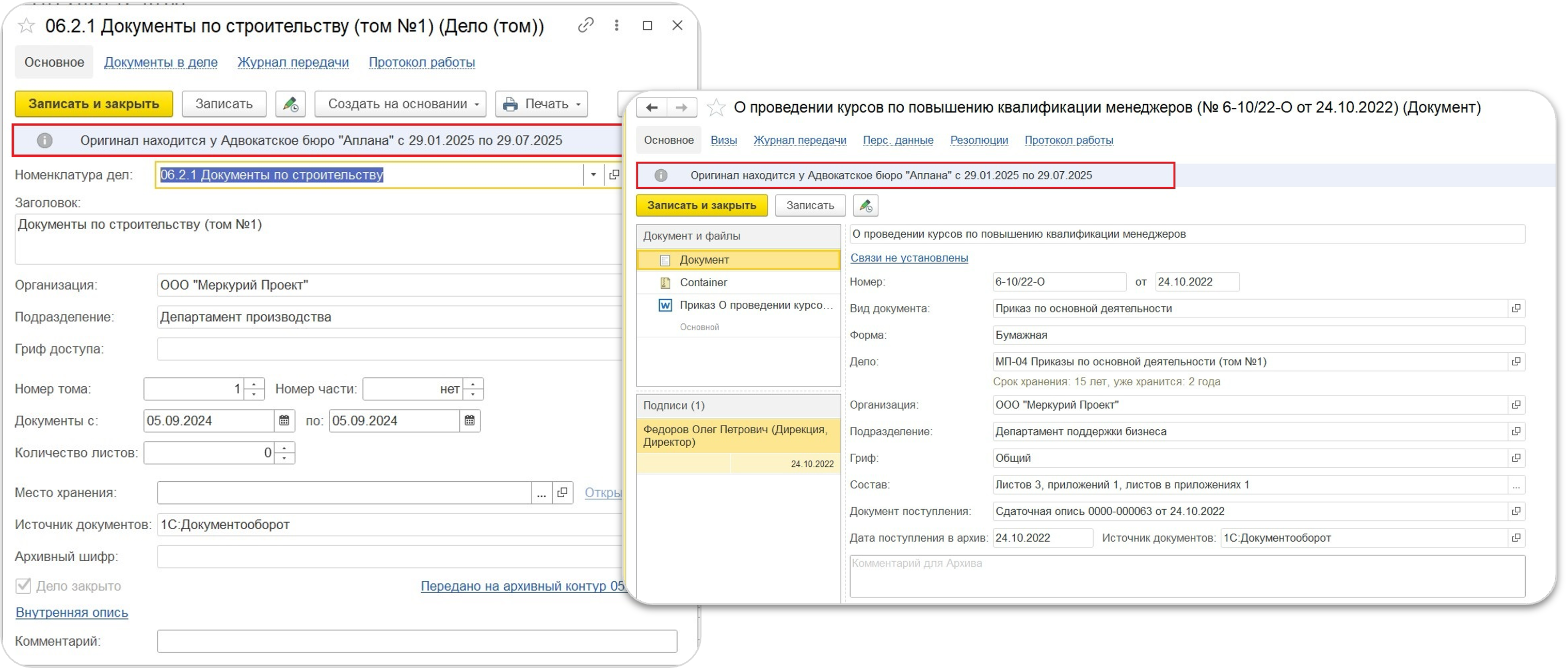The image size is (1568, 669).
Task: Click the Комментарий input field
Action: coord(417,642)
